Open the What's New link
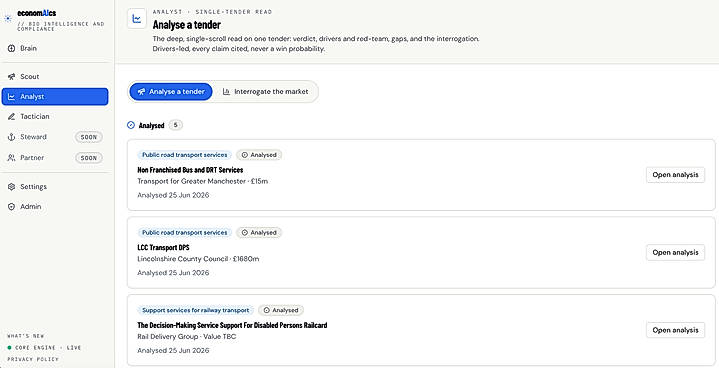Image resolution: width=719 pixels, height=368 pixels. click(x=26, y=336)
